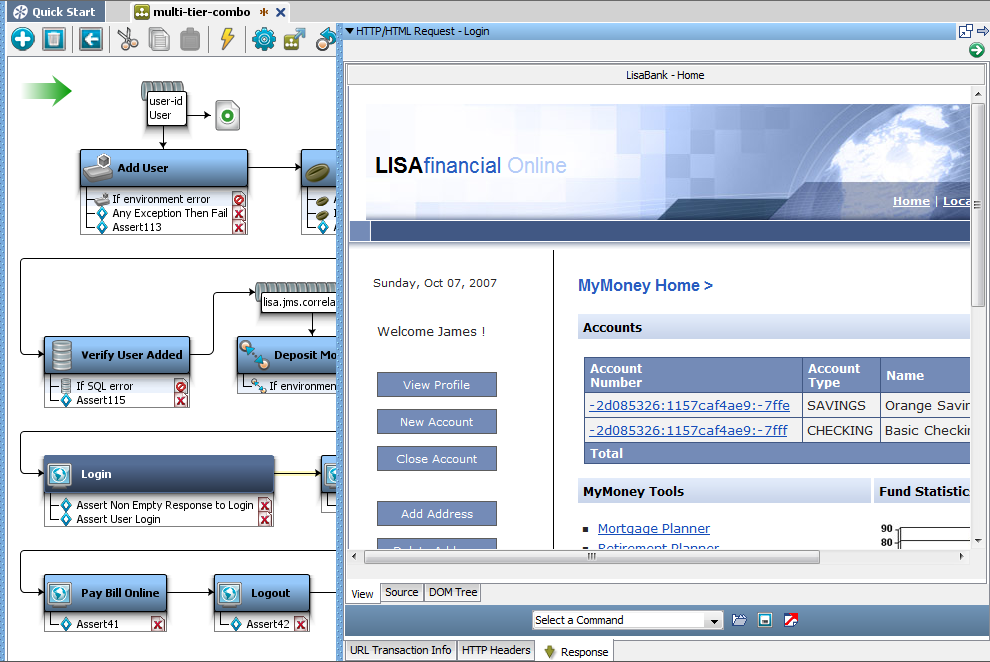This screenshot has height=662, width=990.
Task: Click the red X beside Assert42
Action: coord(301,624)
